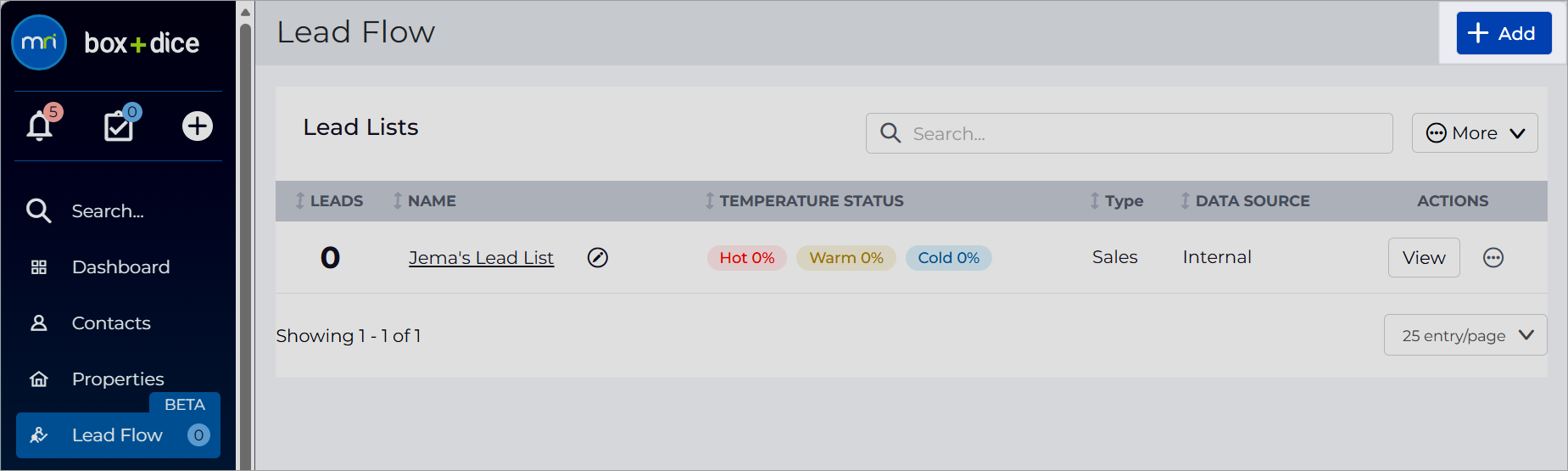Click the Dashboard grid icon
The height and width of the screenshot is (471, 1568).
click(39, 267)
